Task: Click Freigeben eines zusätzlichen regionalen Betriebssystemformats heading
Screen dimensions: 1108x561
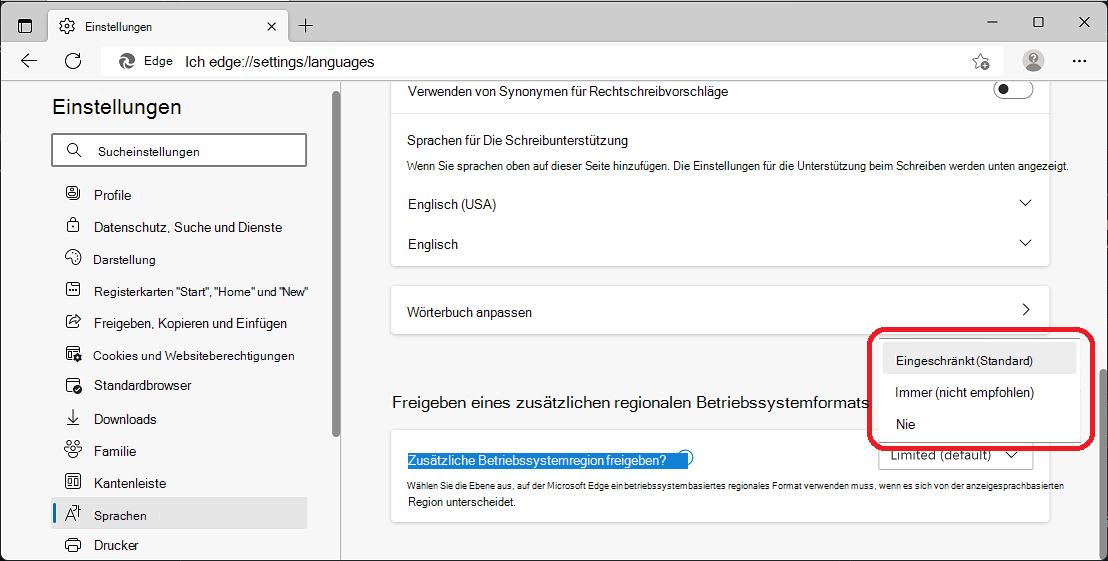Action: point(630,403)
